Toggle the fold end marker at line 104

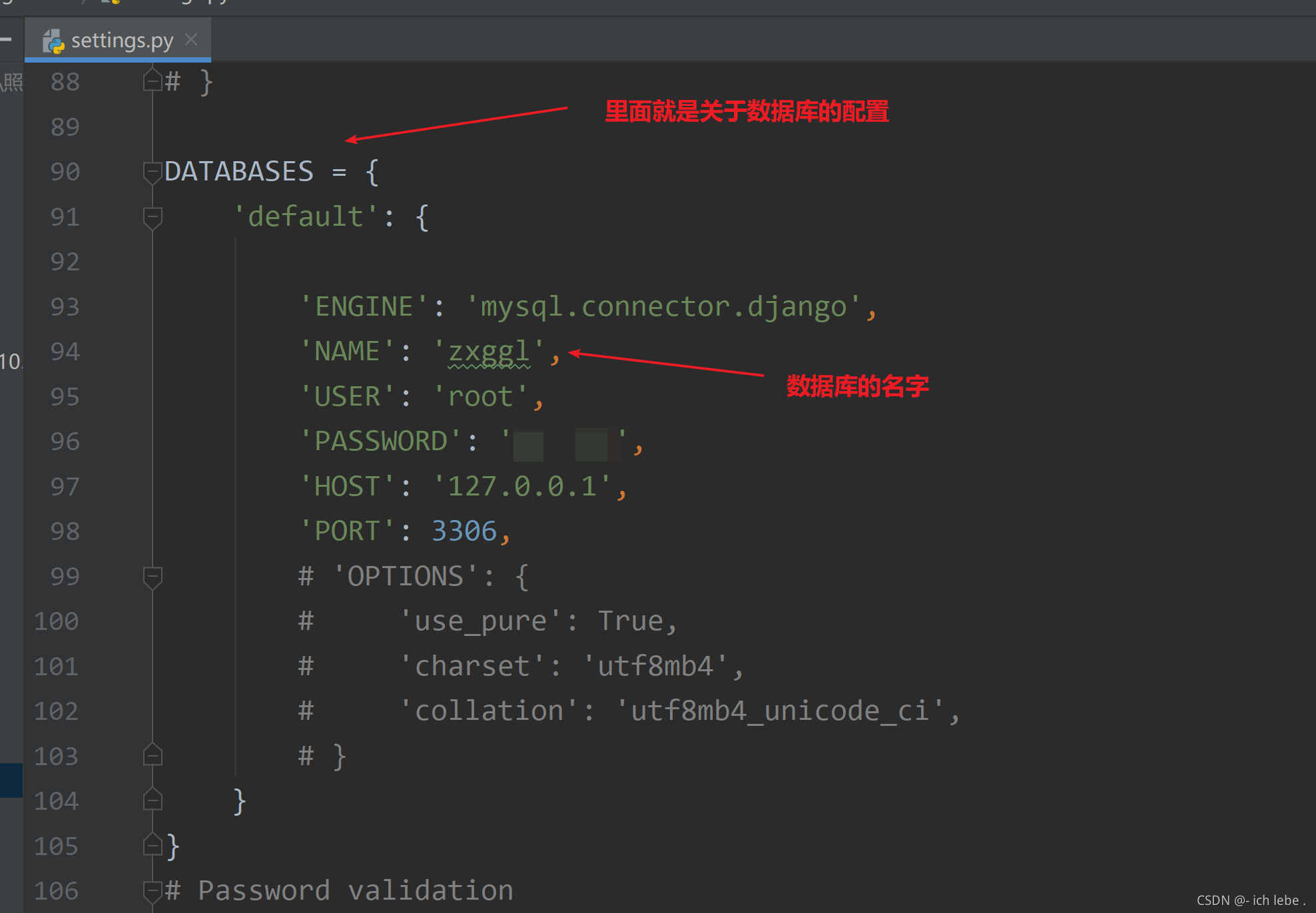point(153,800)
